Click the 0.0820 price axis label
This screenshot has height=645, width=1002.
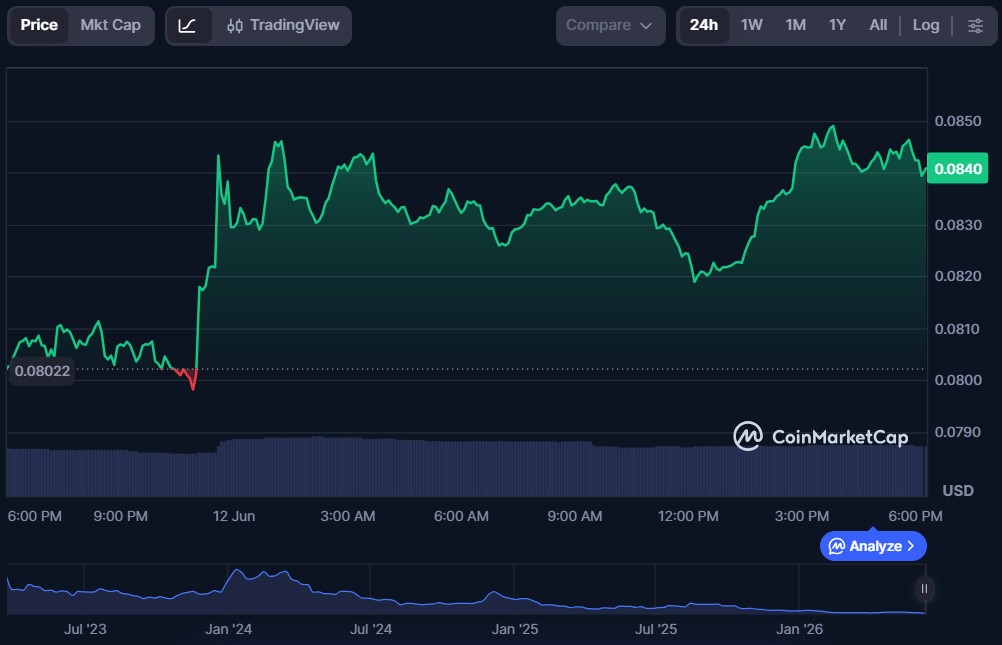coord(957,276)
